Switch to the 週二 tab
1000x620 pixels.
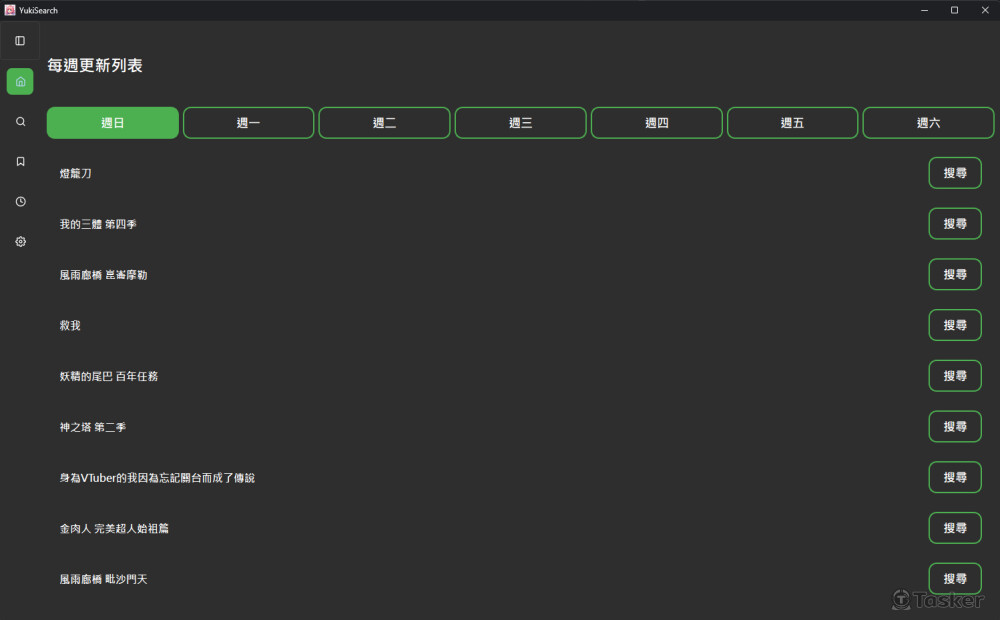[384, 123]
